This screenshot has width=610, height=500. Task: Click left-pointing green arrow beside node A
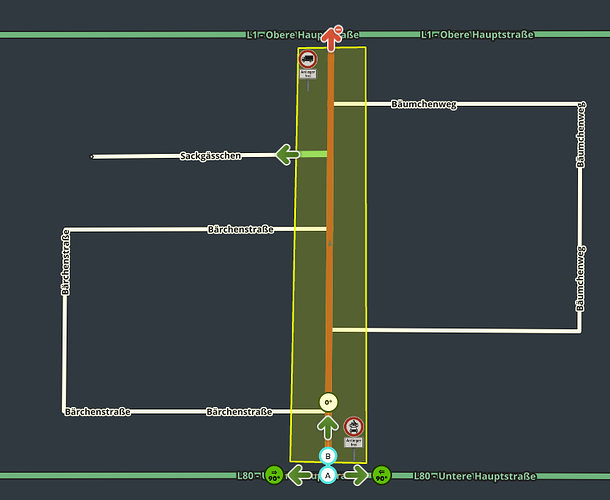tap(298, 476)
